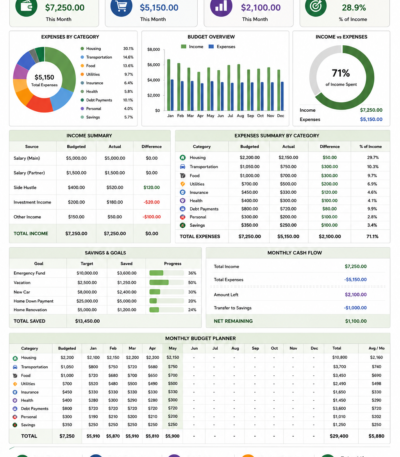
Task: Click the green wallet icon beside $7,250.00
Action: [26, 6]
